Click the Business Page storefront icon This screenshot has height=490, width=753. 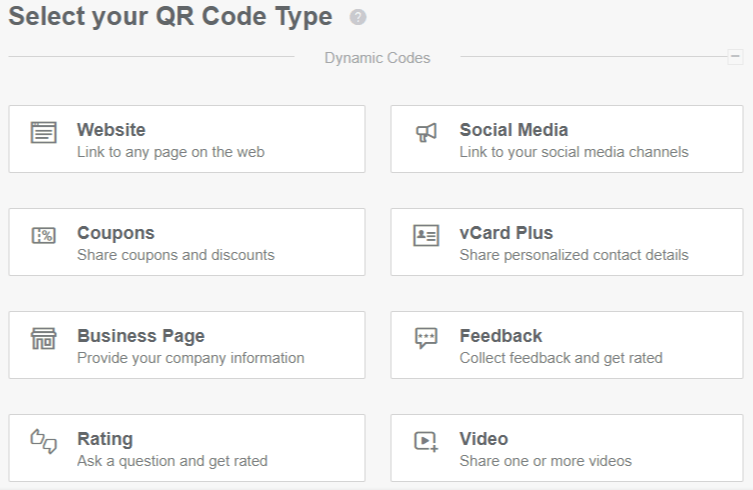(x=43, y=339)
